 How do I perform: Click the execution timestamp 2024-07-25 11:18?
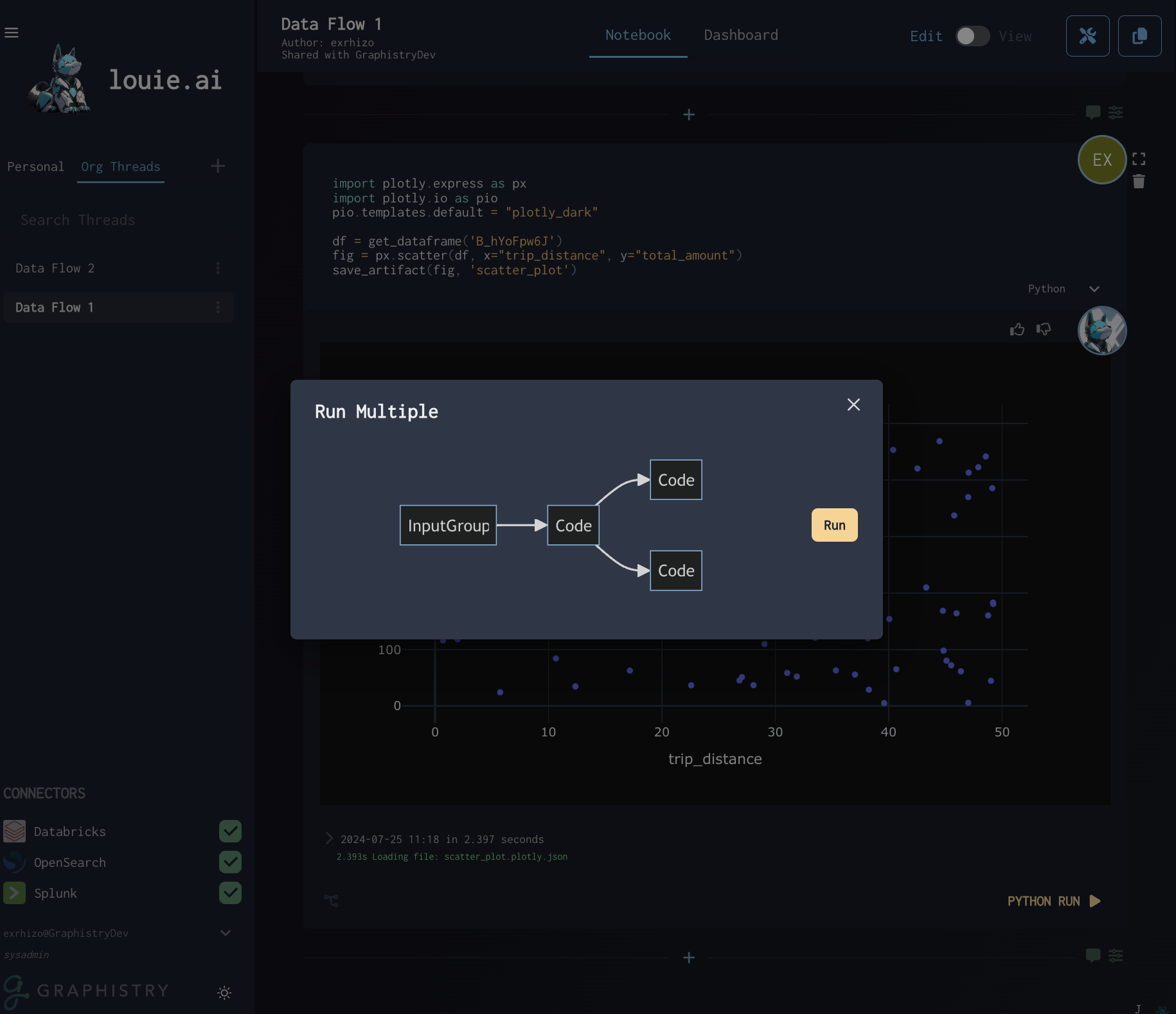(x=390, y=839)
